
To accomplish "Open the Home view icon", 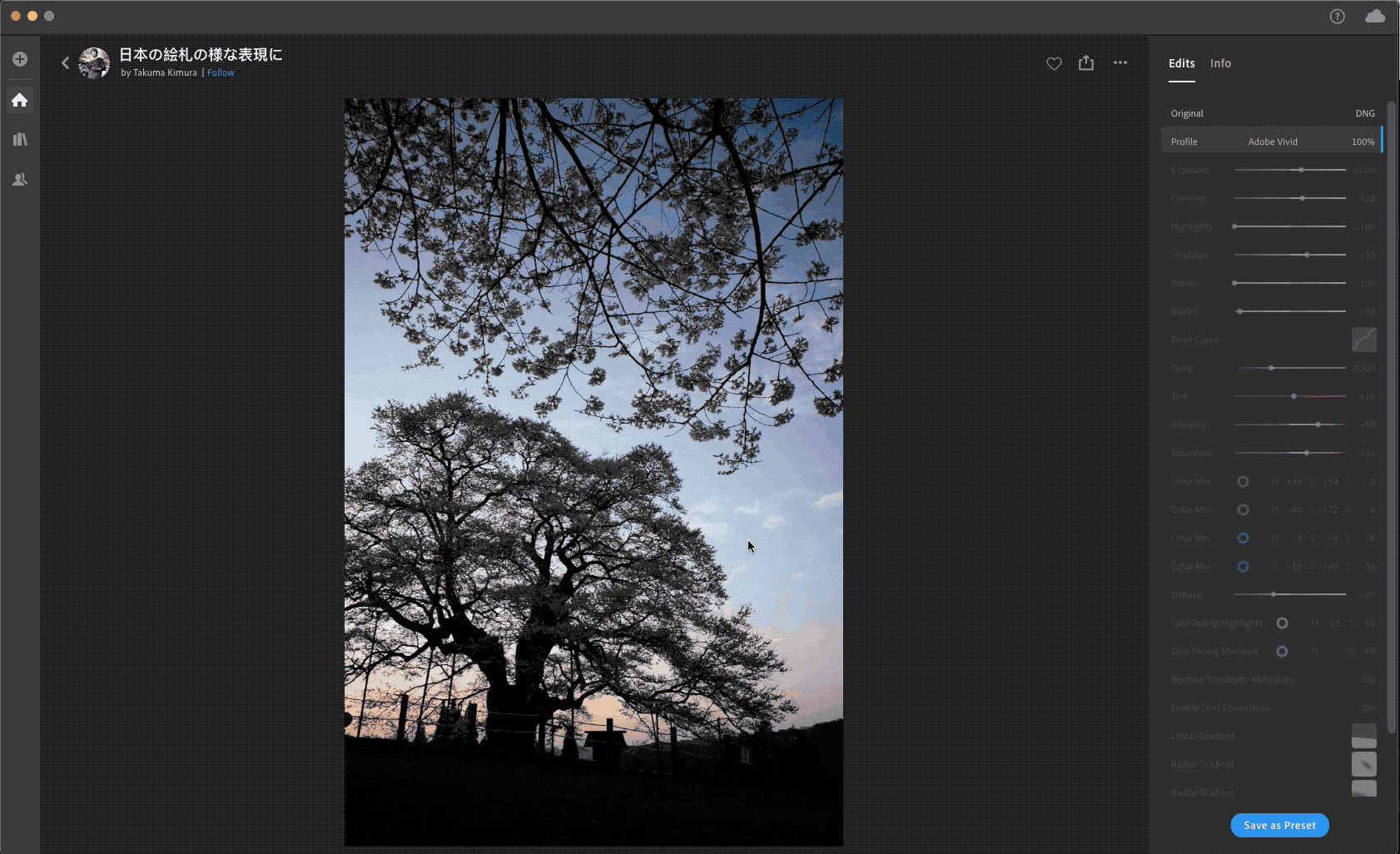I will [20, 101].
